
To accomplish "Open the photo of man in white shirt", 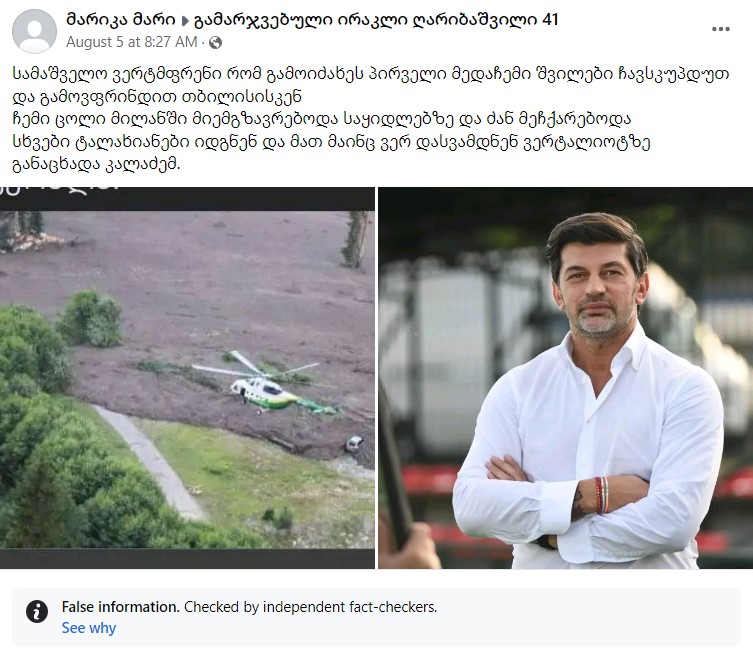I will [x=566, y=378].
